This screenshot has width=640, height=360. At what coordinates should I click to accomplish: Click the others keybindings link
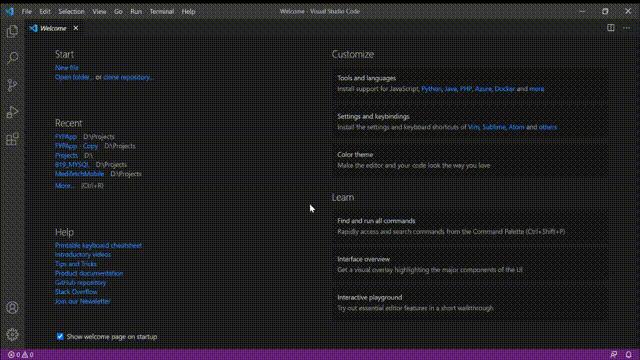(x=548, y=127)
